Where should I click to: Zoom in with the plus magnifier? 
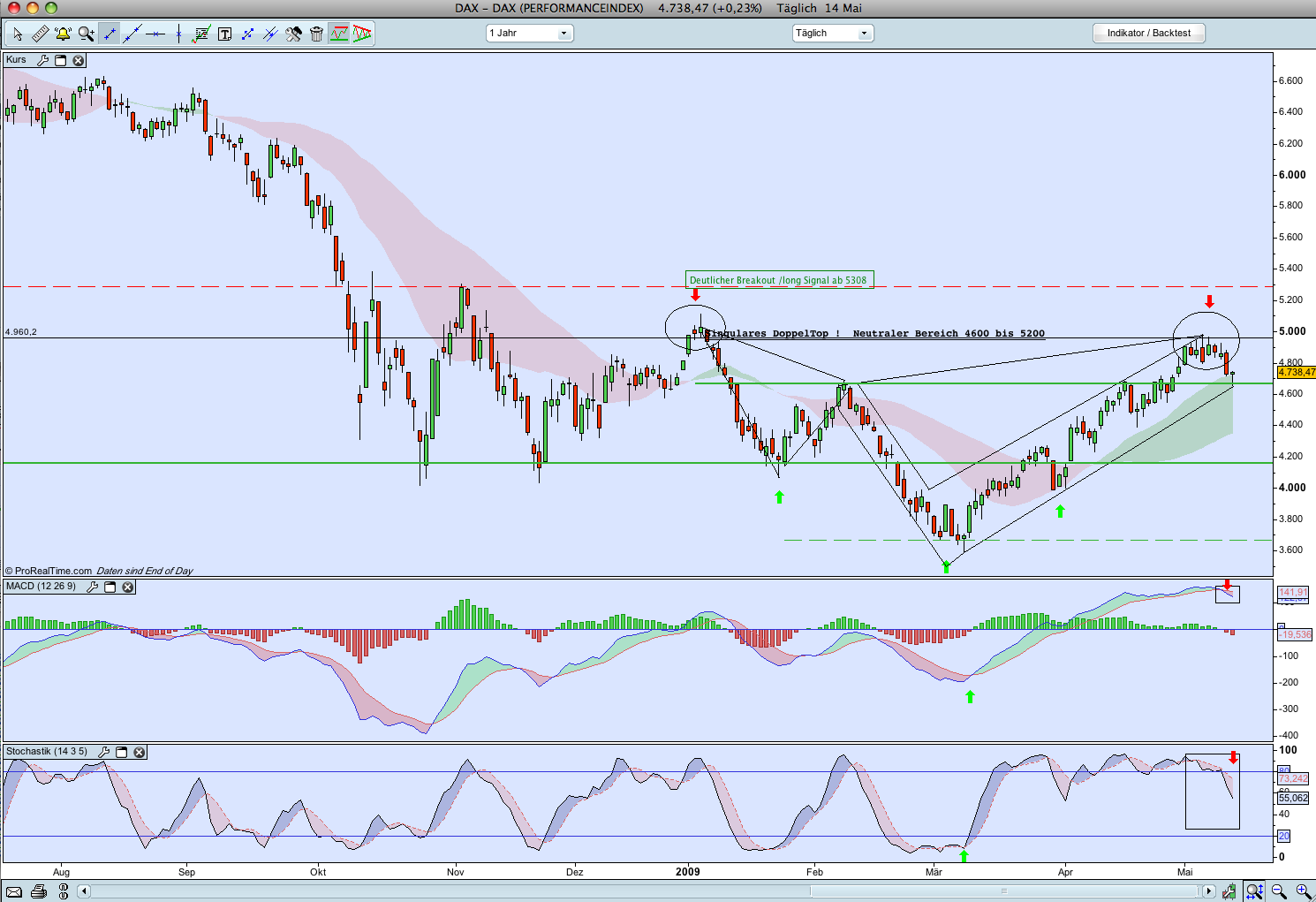pos(1303,891)
